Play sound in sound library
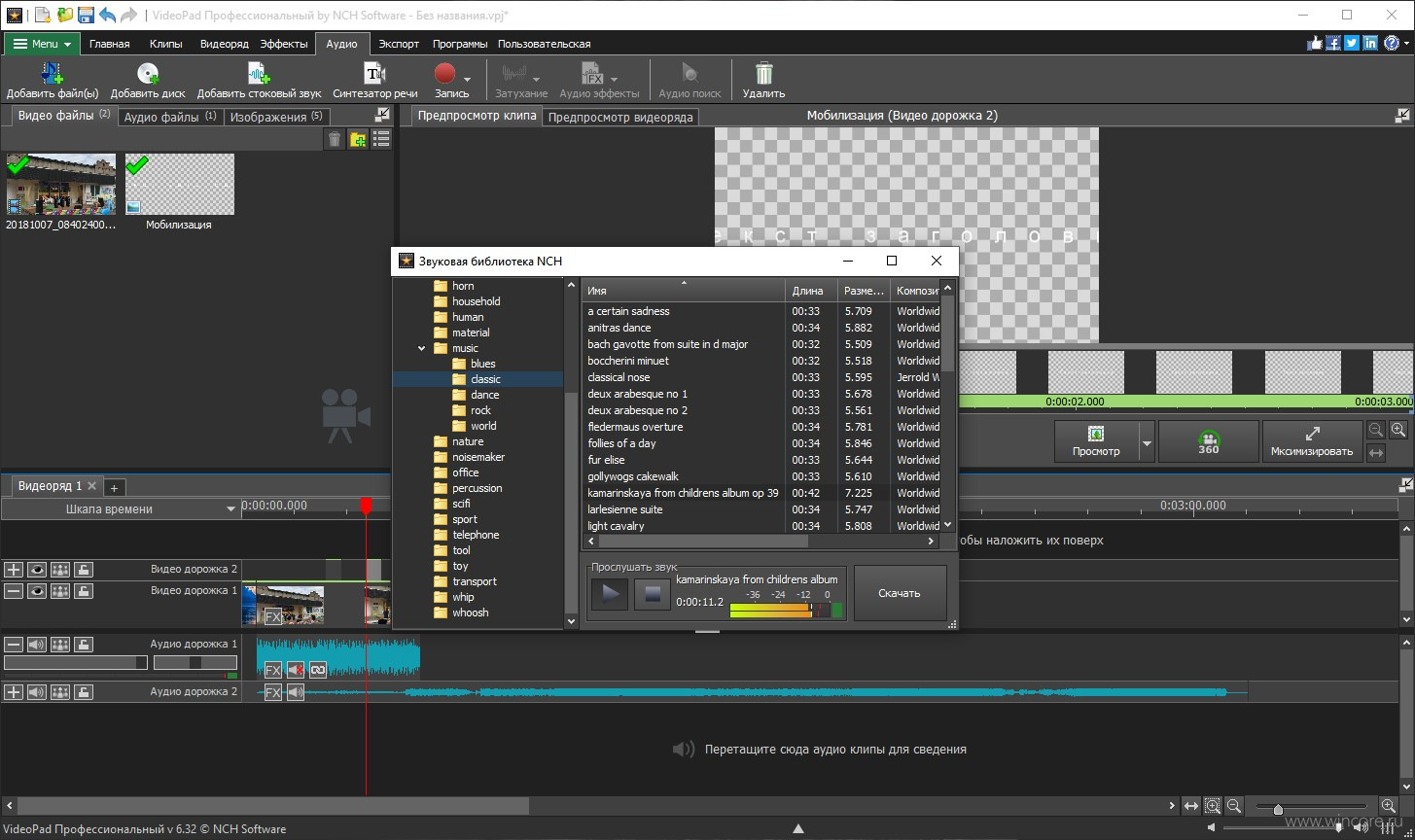Screen dimensions: 1415x840 click(610, 593)
